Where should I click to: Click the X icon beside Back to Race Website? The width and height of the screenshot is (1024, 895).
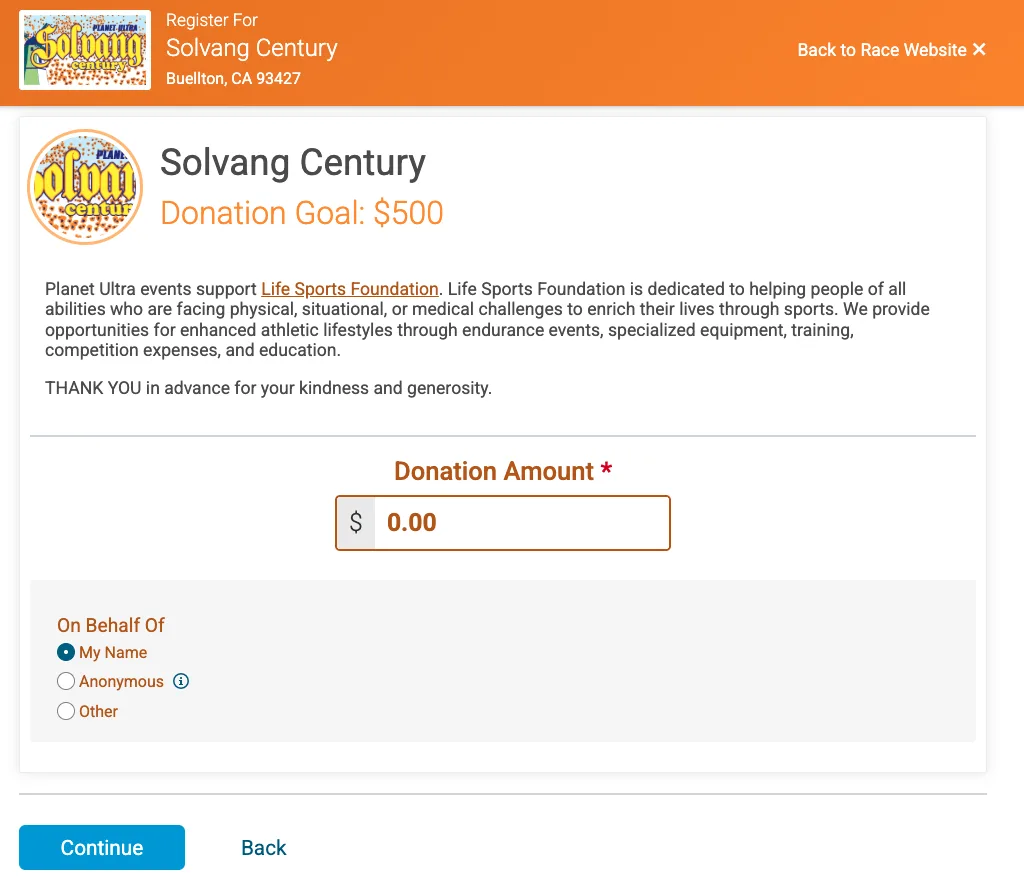coord(979,50)
